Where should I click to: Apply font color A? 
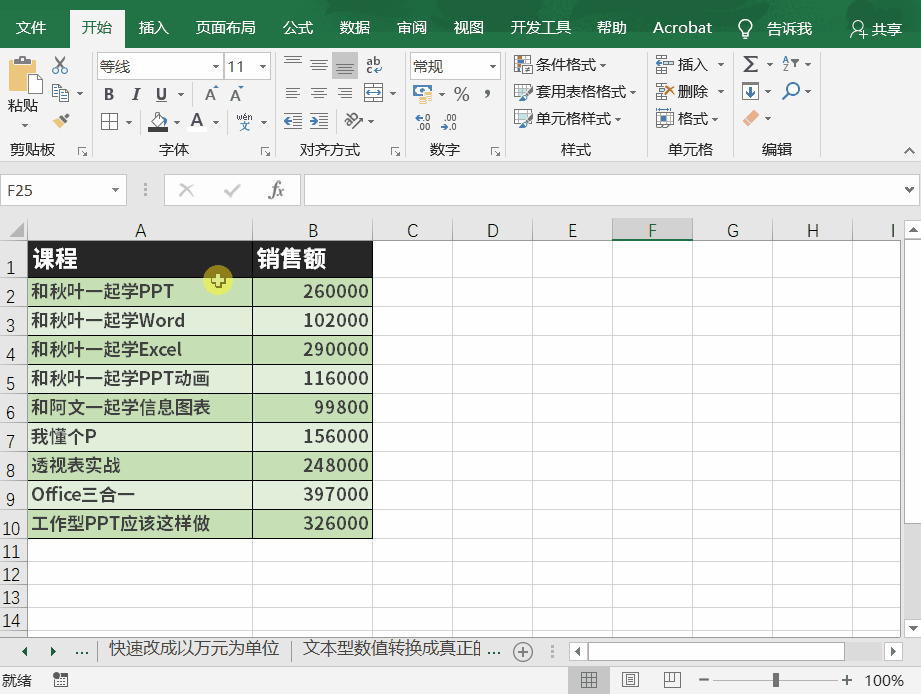point(197,122)
